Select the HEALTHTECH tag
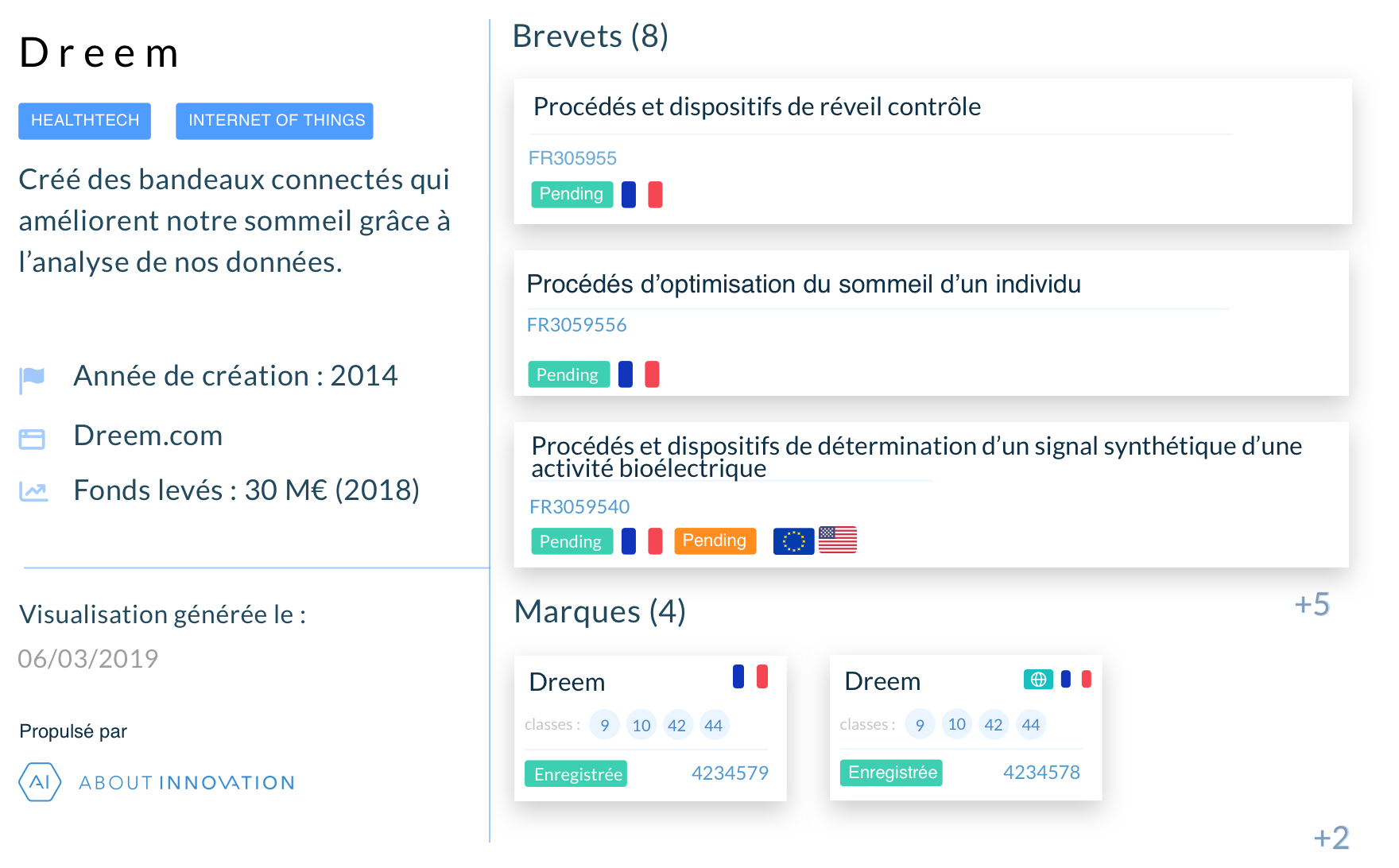The width and height of the screenshot is (1399, 868). [x=85, y=121]
